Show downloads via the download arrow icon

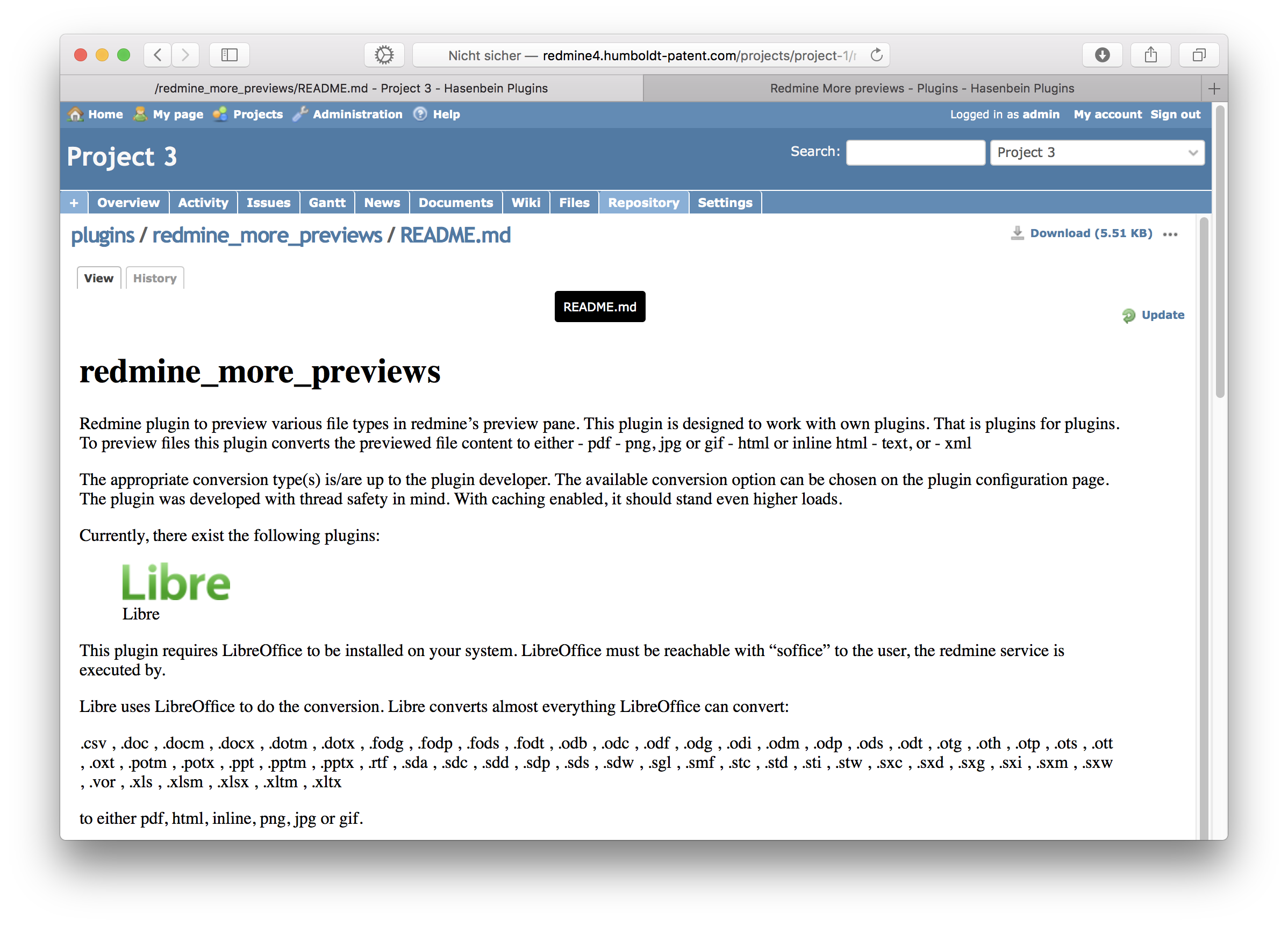point(1103,55)
